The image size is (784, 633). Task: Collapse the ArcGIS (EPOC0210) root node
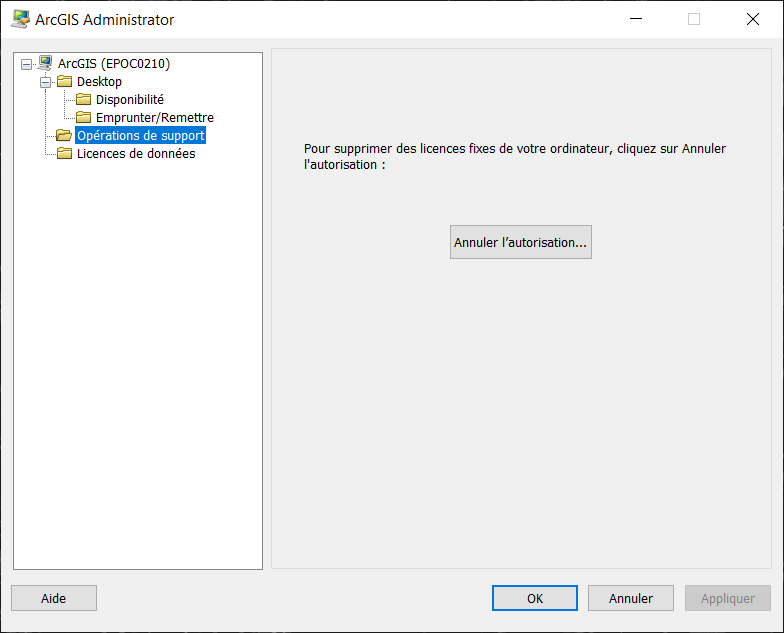point(26,64)
